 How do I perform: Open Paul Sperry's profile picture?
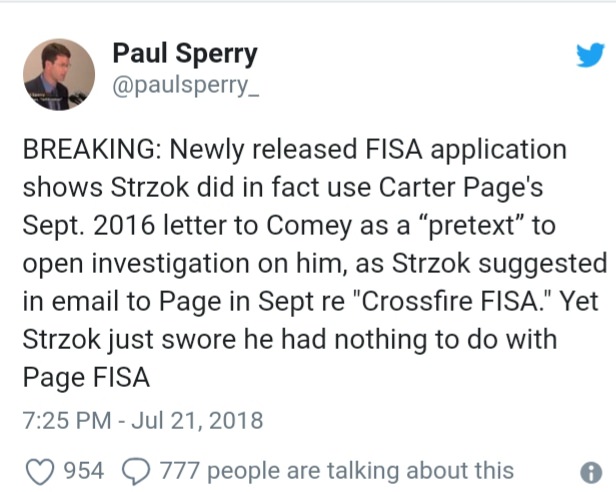59,74
